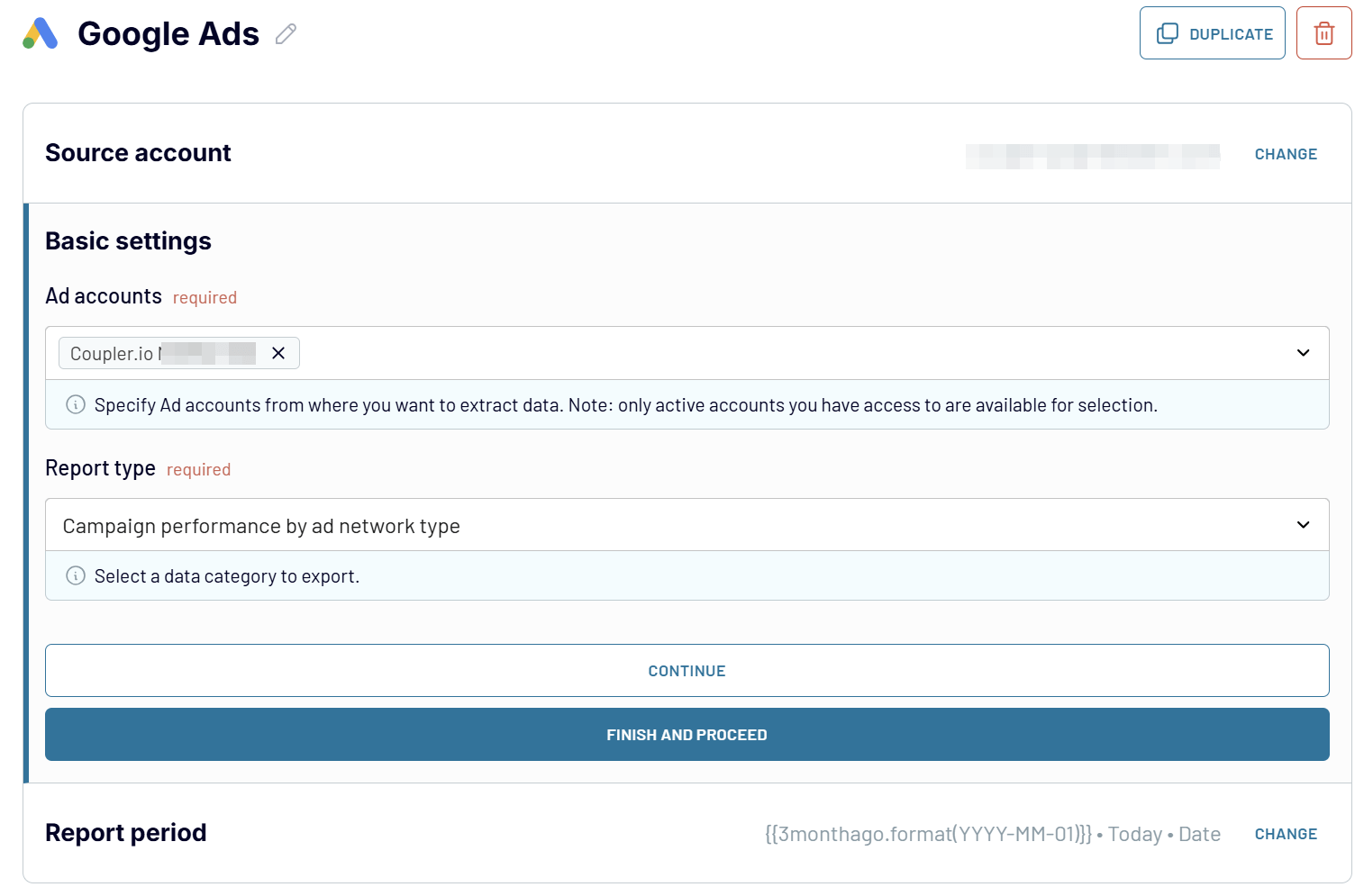Click the Basic settings heading
The width and height of the screenshot is (1364, 896).
point(128,241)
